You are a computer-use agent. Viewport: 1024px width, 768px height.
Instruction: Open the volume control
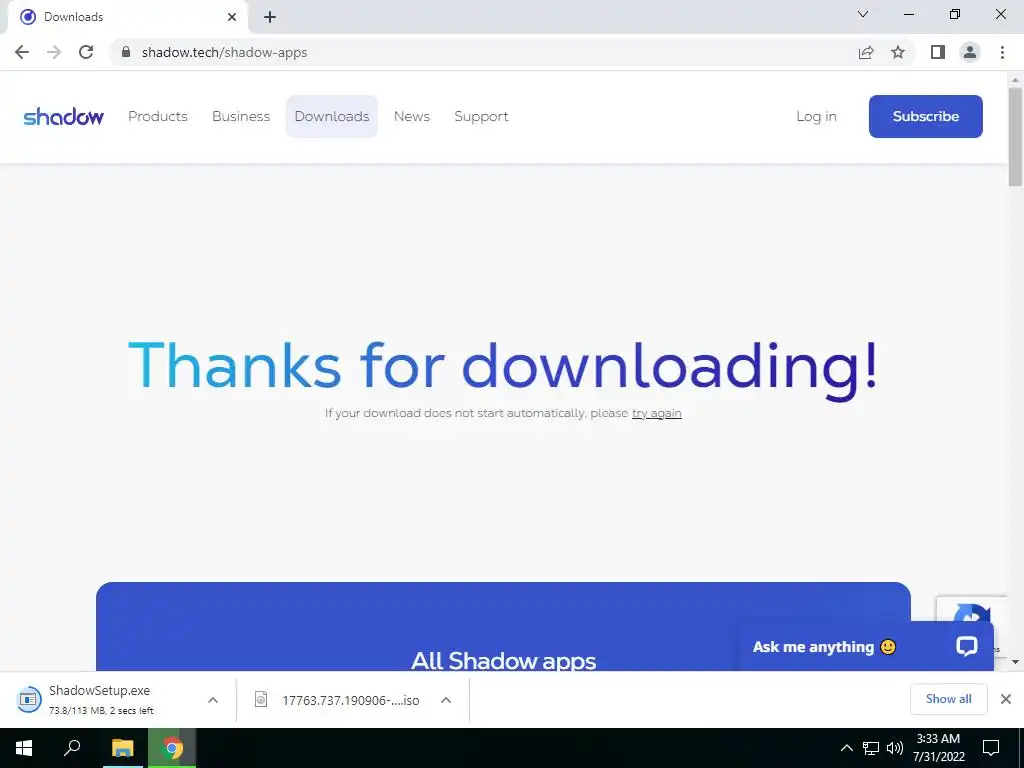pos(895,748)
